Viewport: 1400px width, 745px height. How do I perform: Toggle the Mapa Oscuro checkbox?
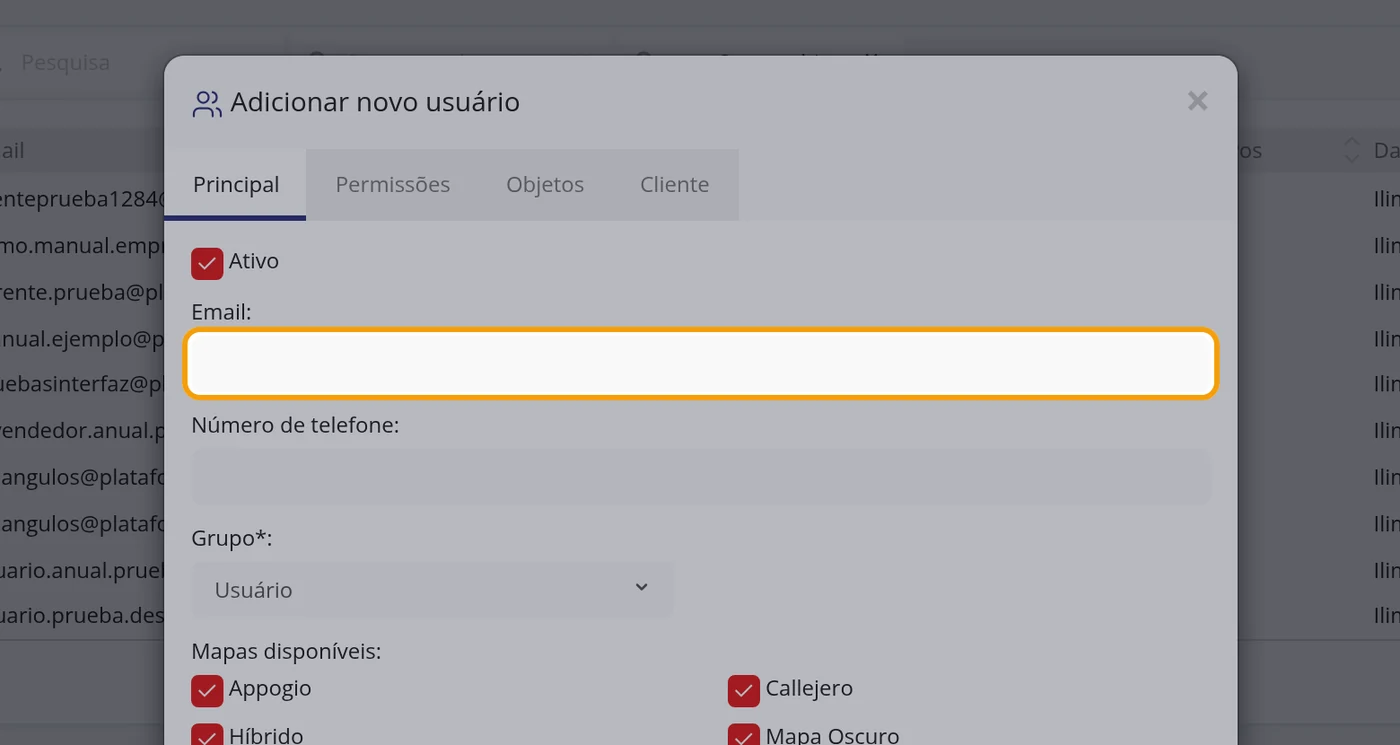(x=744, y=736)
